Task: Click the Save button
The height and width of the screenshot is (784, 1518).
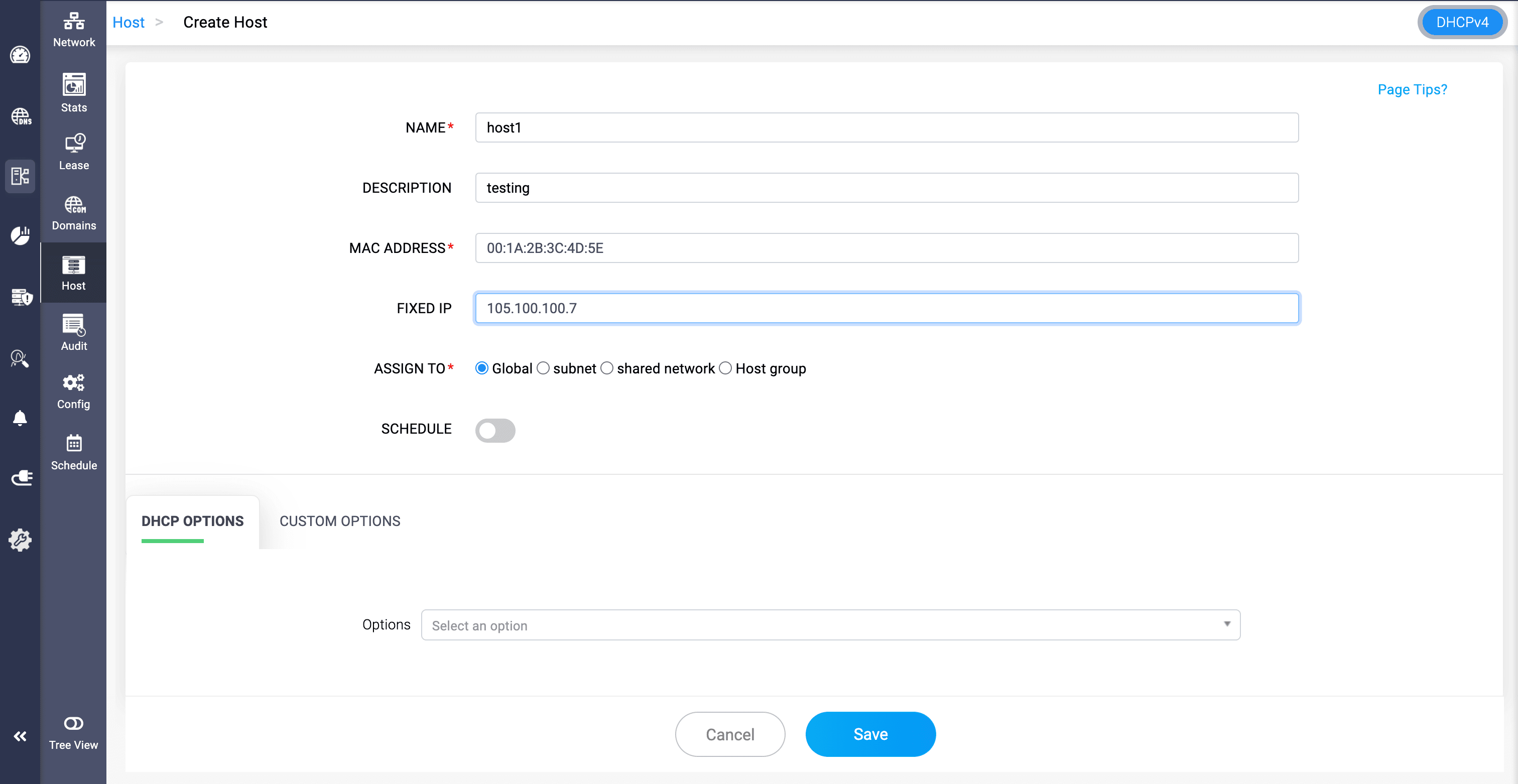Action: pyautogui.click(x=870, y=734)
